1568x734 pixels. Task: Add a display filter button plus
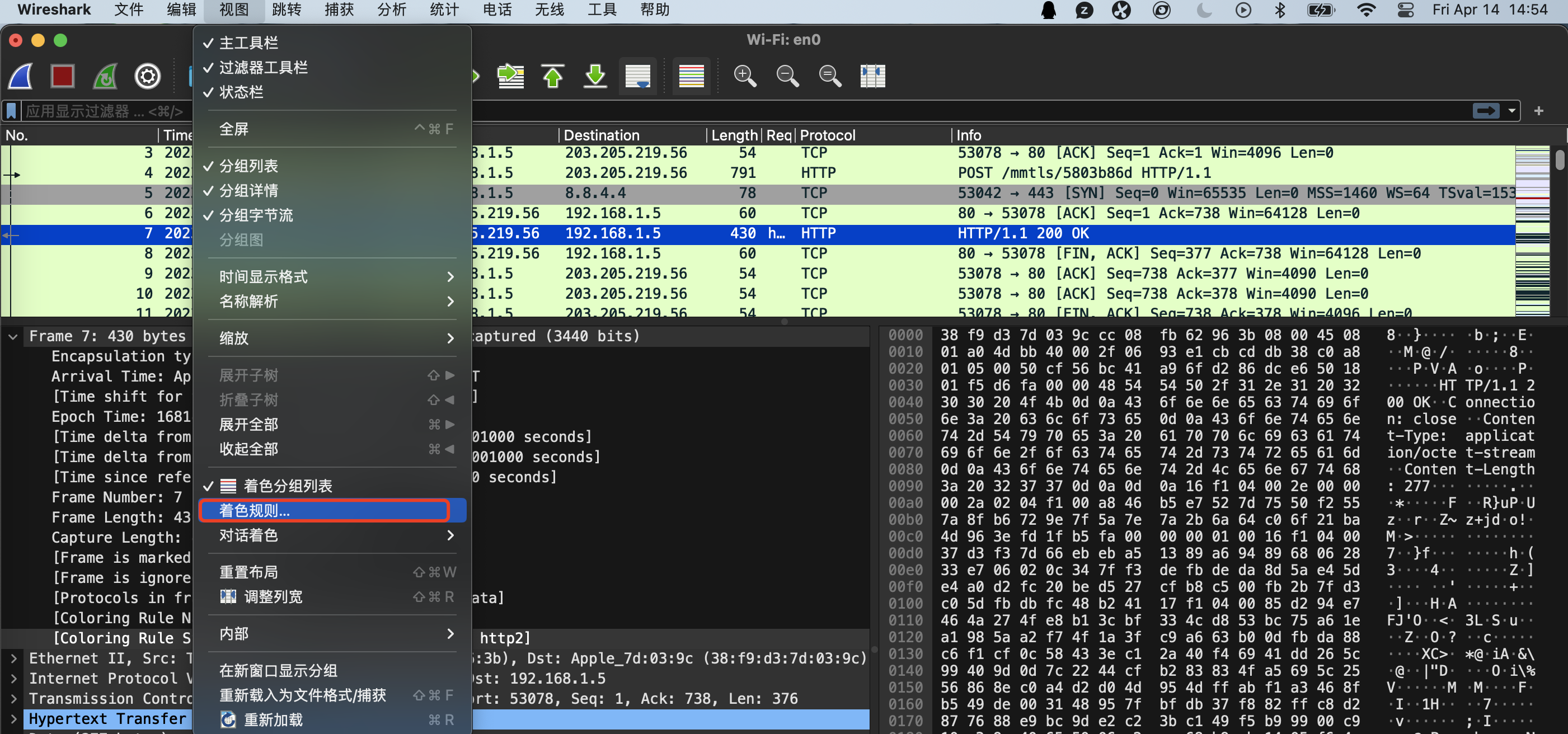coord(1539,111)
